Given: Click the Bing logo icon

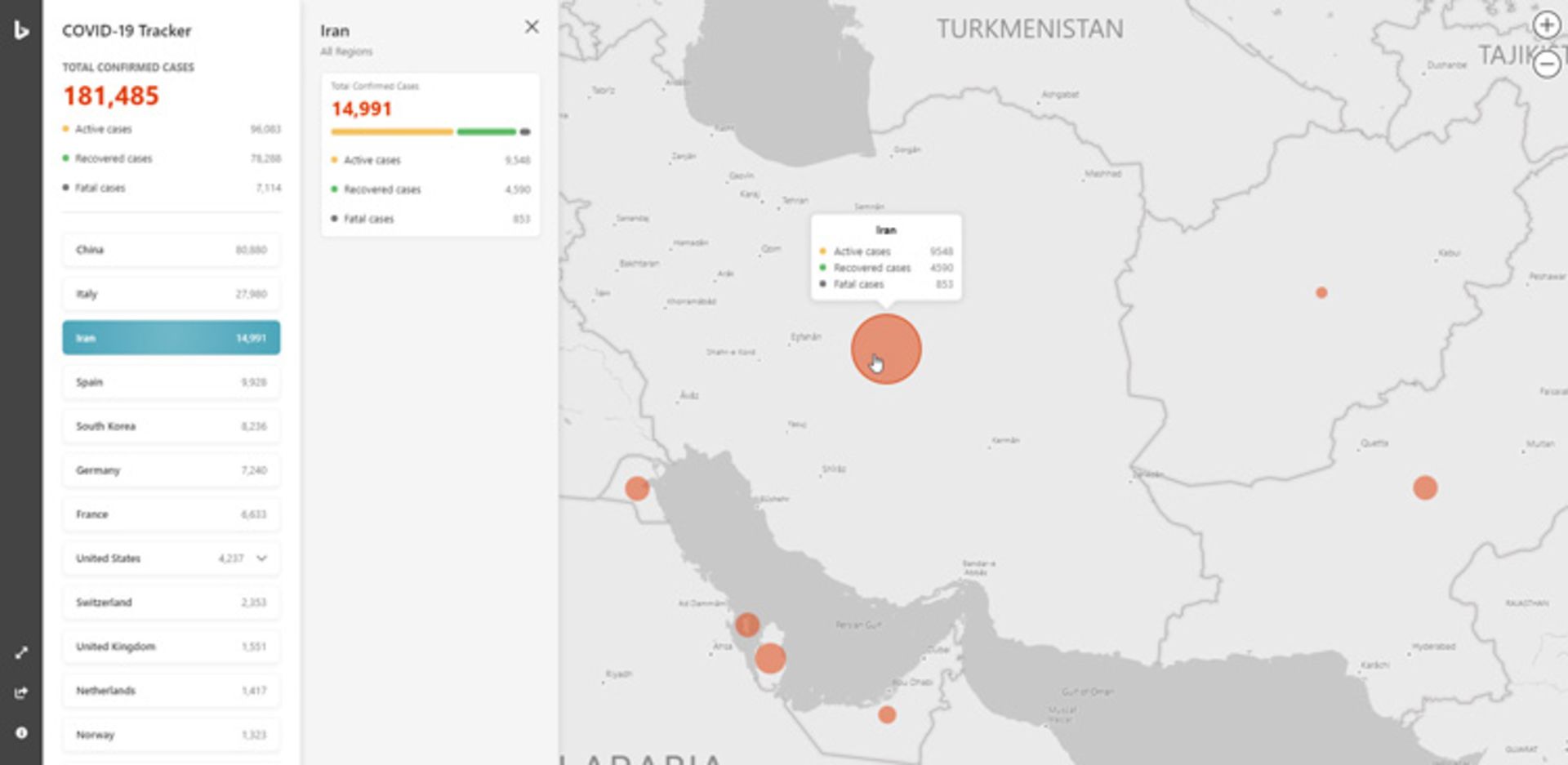Looking at the screenshot, I should pyautogui.click(x=21, y=31).
